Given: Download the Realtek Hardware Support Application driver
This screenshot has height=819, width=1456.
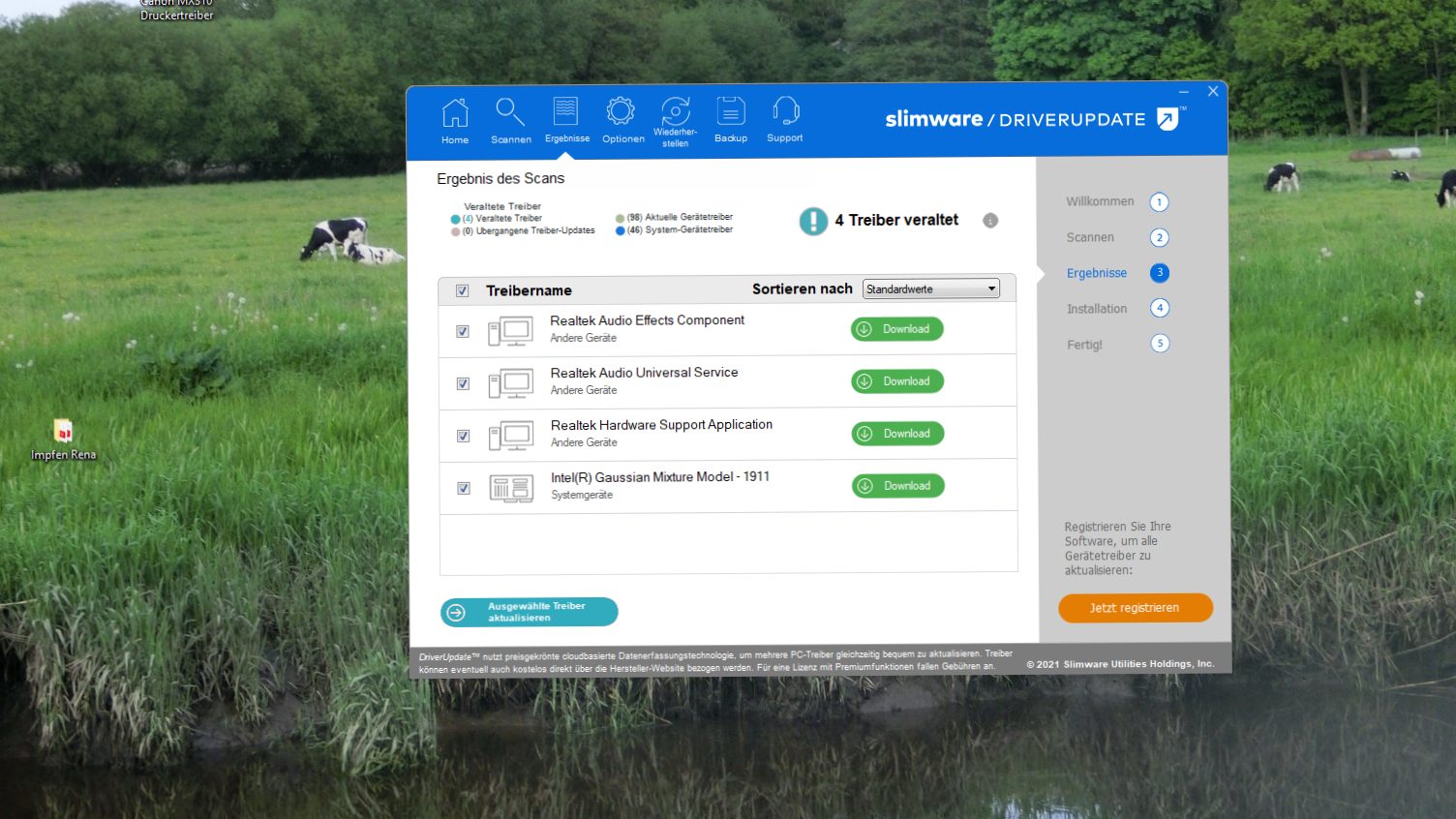Looking at the screenshot, I should (x=897, y=434).
